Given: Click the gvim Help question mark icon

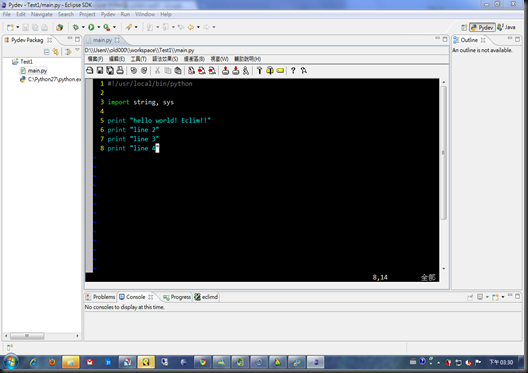Looking at the screenshot, I should (x=293, y=70).
